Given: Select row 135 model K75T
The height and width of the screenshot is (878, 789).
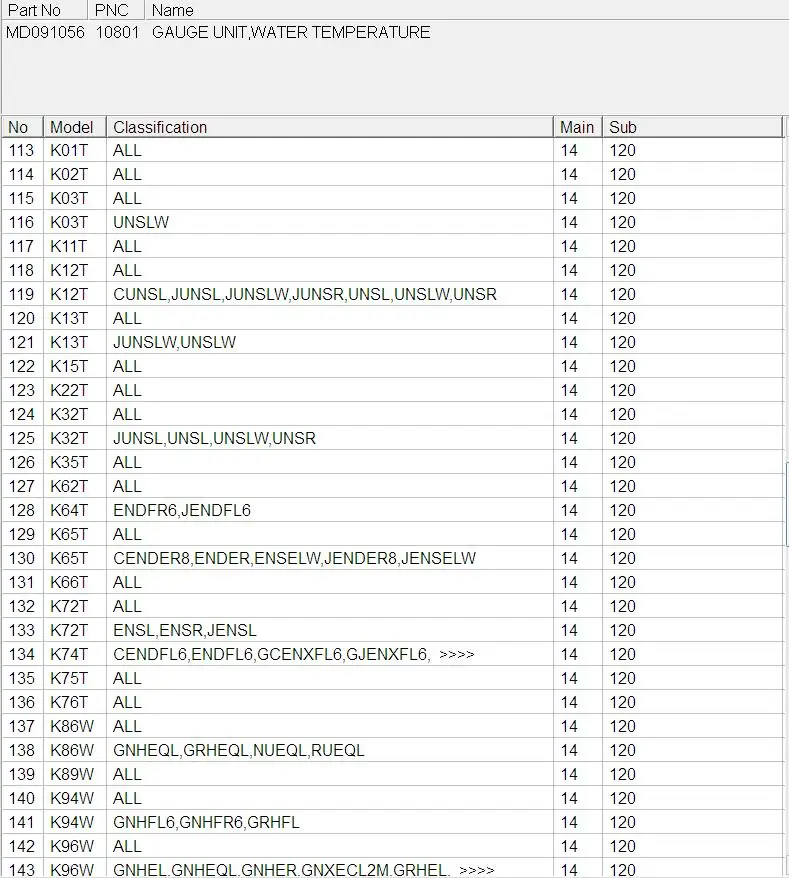Looking at the screenshot, I should pos(69,679).
